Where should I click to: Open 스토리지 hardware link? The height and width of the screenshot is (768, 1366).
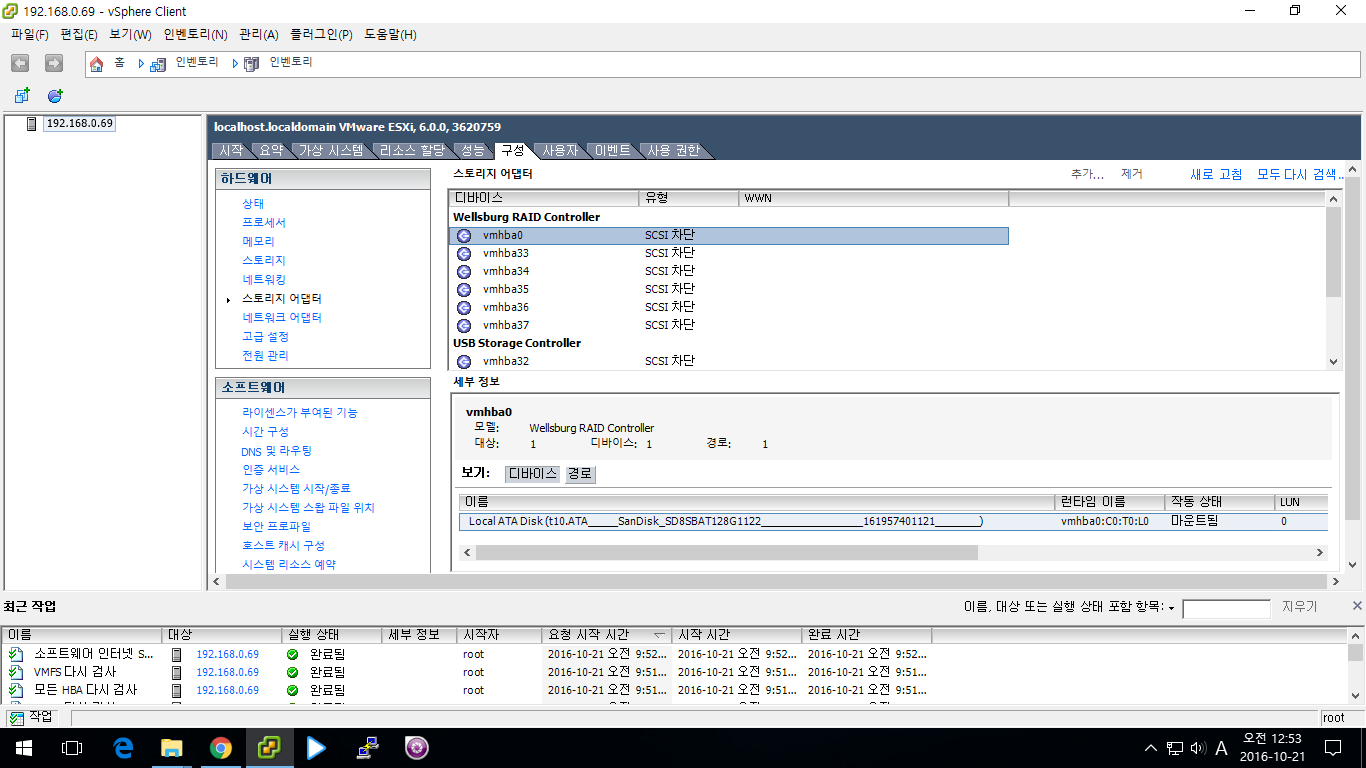pos(264,261)
